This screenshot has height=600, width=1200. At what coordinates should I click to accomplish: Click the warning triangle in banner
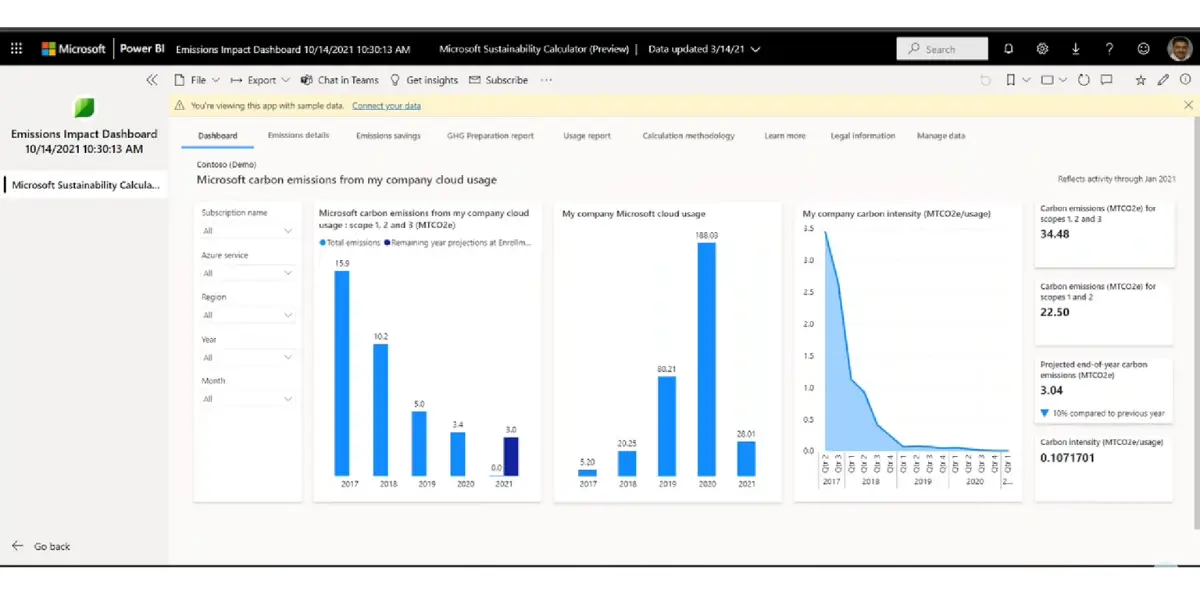(180, 105)
